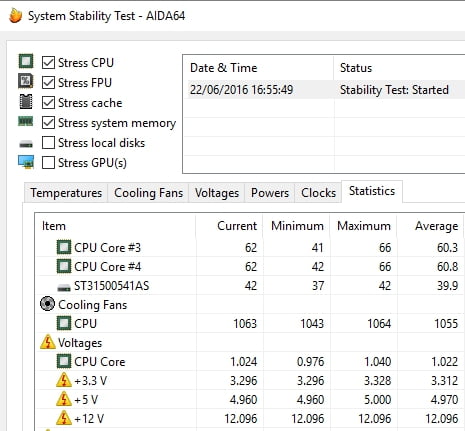This screenshot has width=465, height=431.
Task: Click the monitor icon beside Stress GPU(s)
Action: click(x=26, y=162)
